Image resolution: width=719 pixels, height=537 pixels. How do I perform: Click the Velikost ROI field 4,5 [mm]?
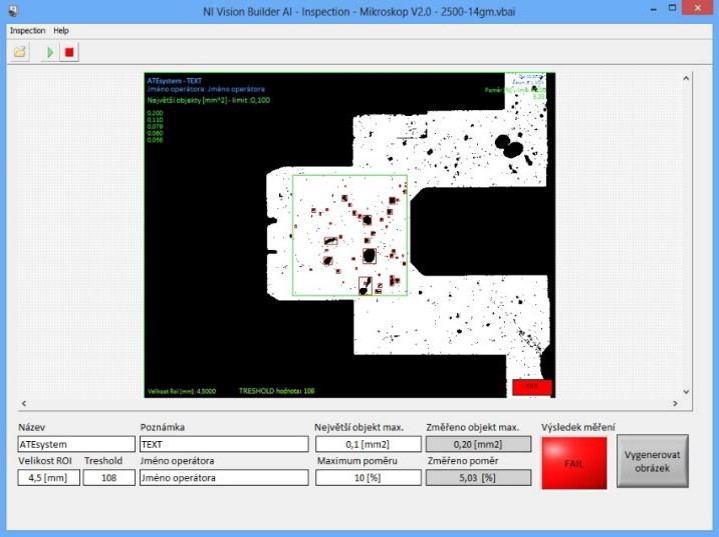click(49, 478)
